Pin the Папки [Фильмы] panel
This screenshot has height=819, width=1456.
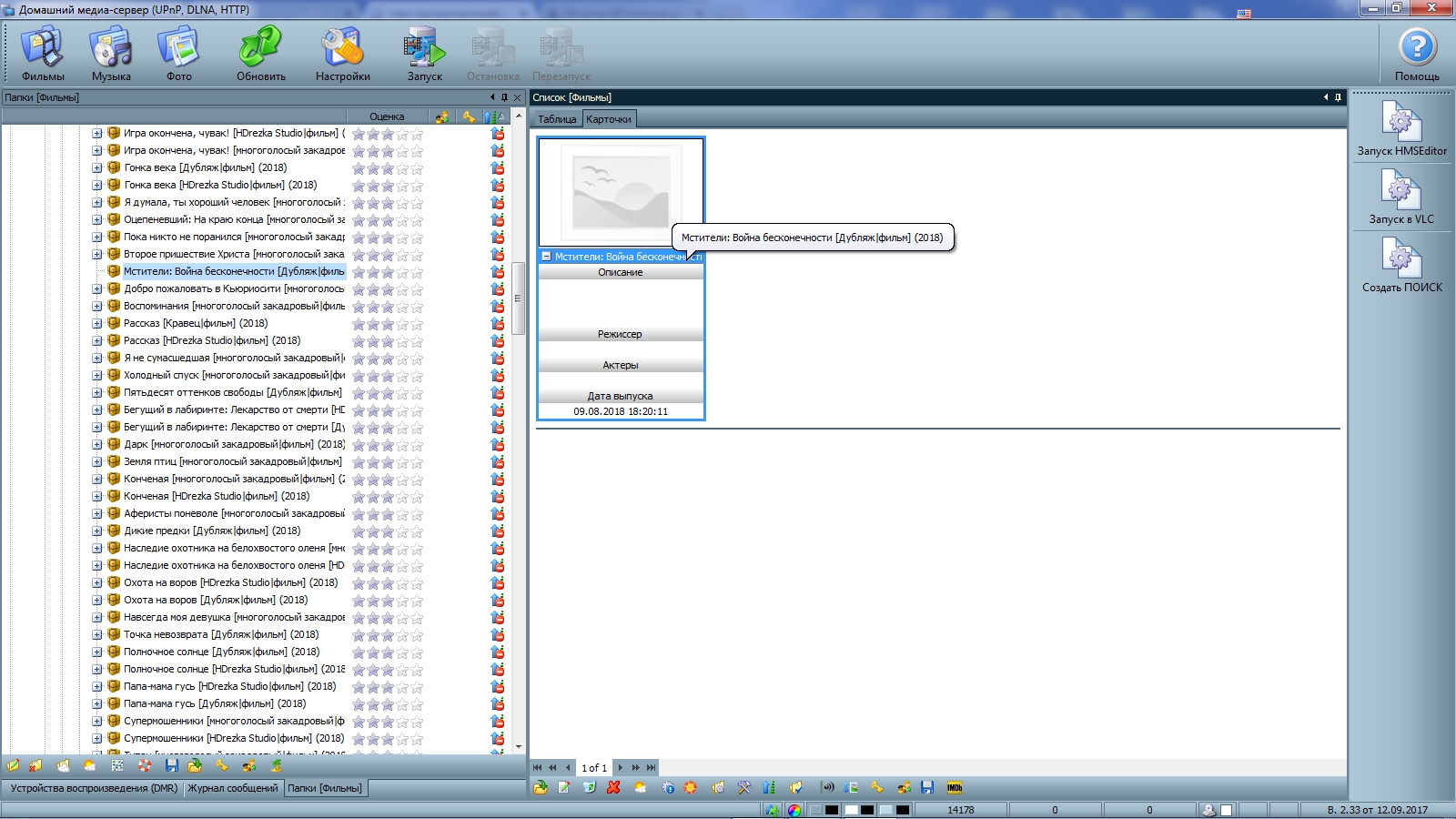[x=505, y=97]
